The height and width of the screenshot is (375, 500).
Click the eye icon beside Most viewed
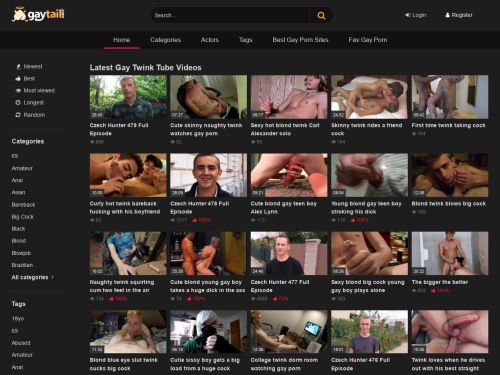(x=18, y=90)
